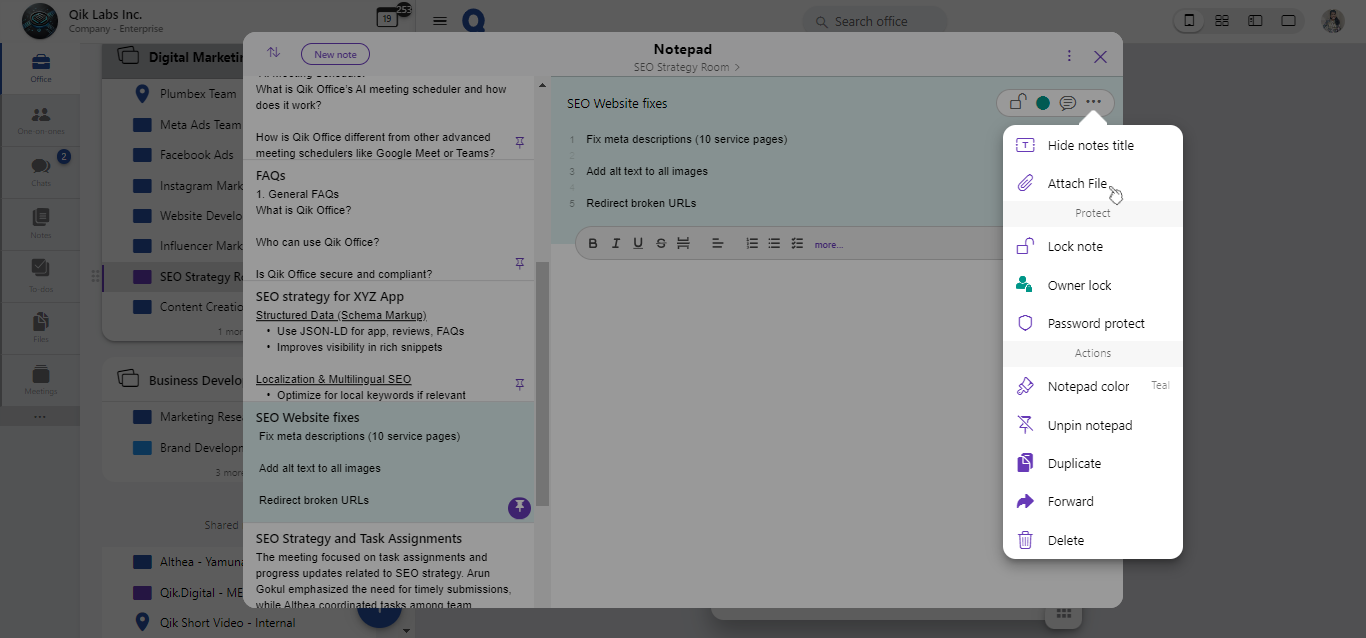Click the New note button

click(x=335, y=55)
